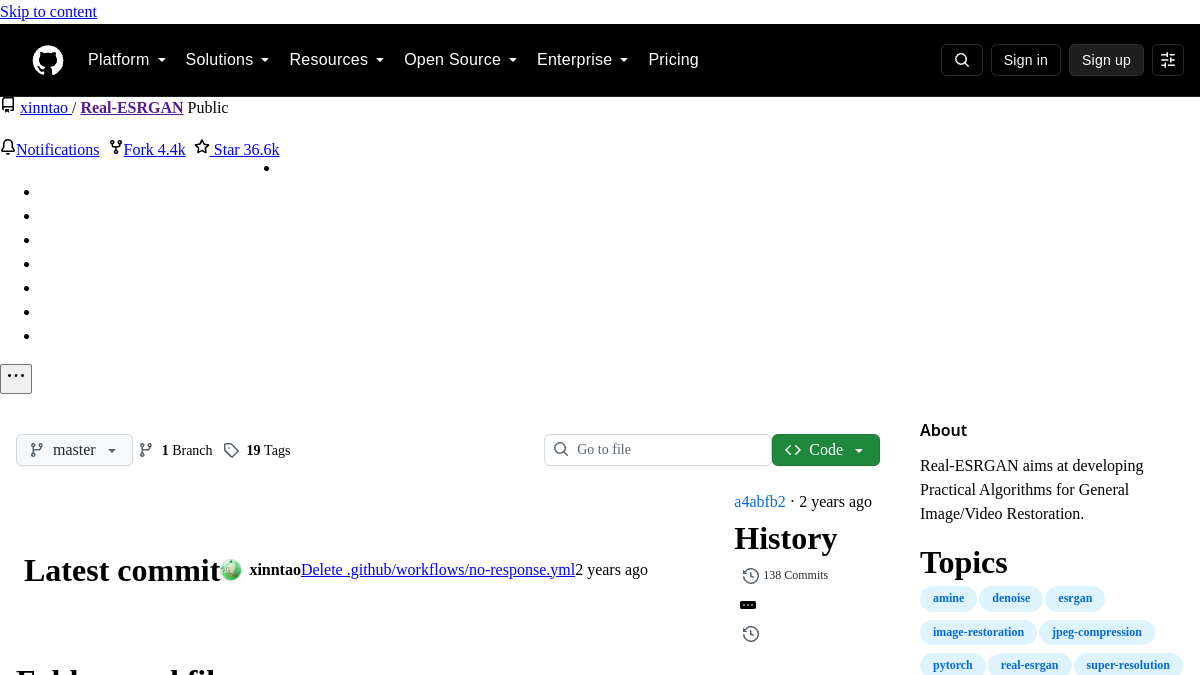Click the Fork icon
This screenshot has width=1200, height=675.
[116, 148]
